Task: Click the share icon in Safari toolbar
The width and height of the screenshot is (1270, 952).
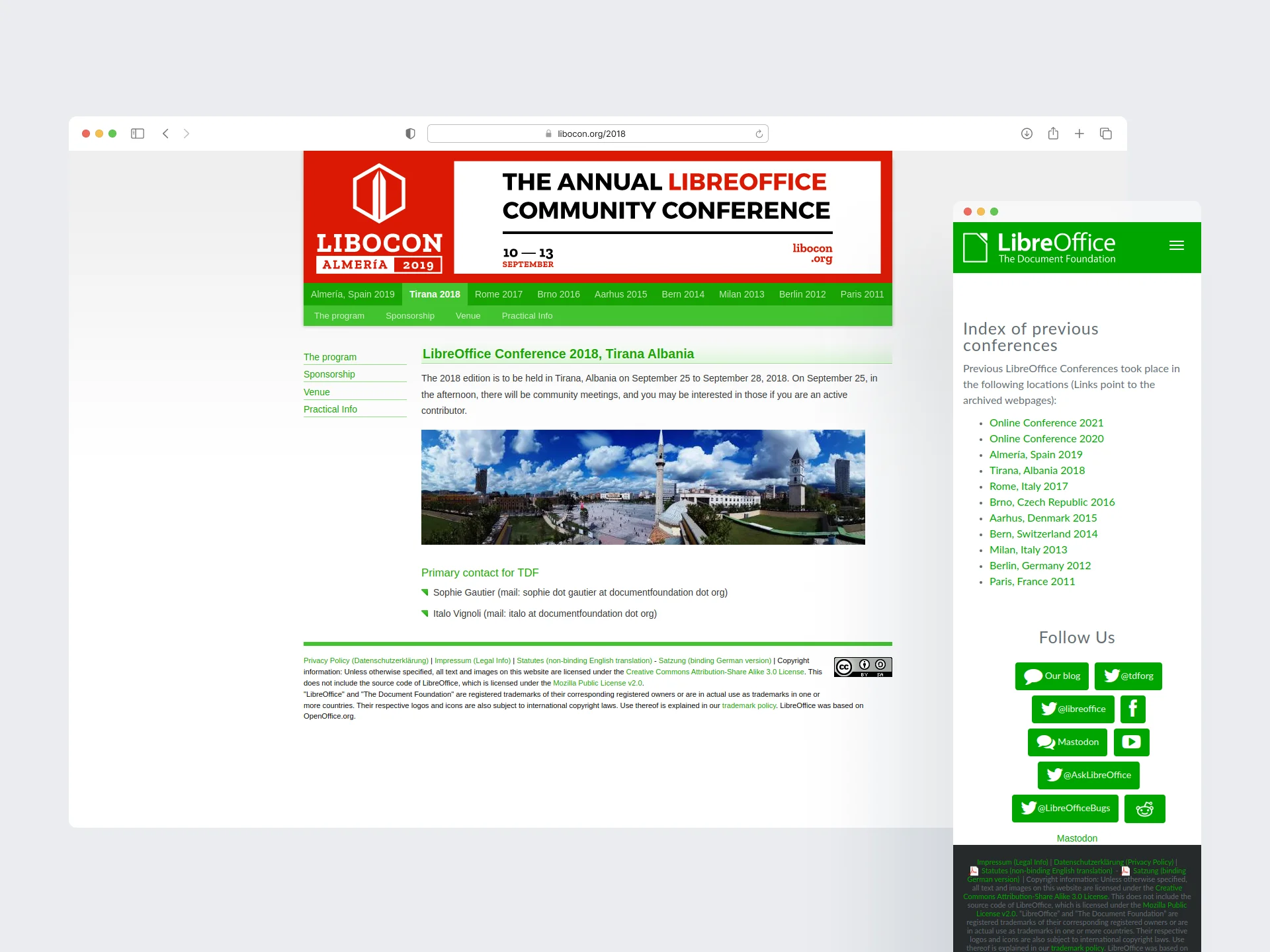Action: coord(1053,134)
